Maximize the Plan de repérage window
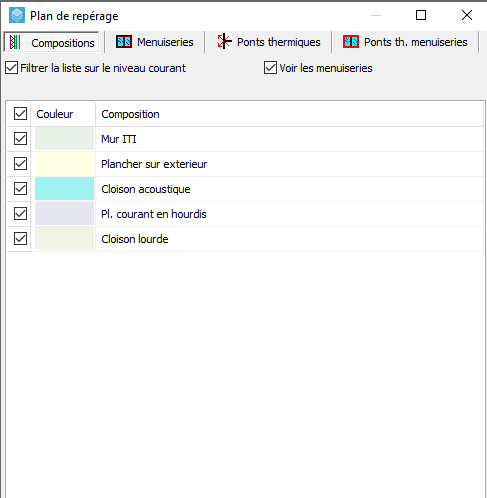This screenshot has width=487, height=498. (421, 15)
